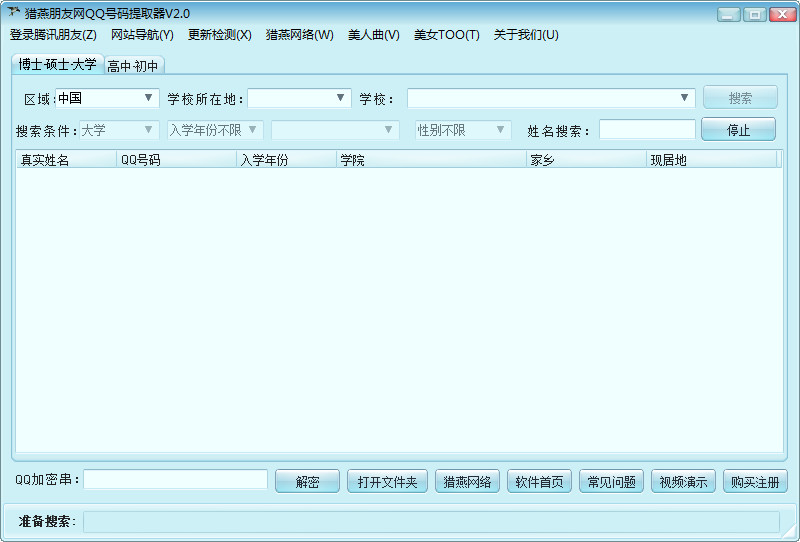Click the 搜索 button

coord(740,97)
